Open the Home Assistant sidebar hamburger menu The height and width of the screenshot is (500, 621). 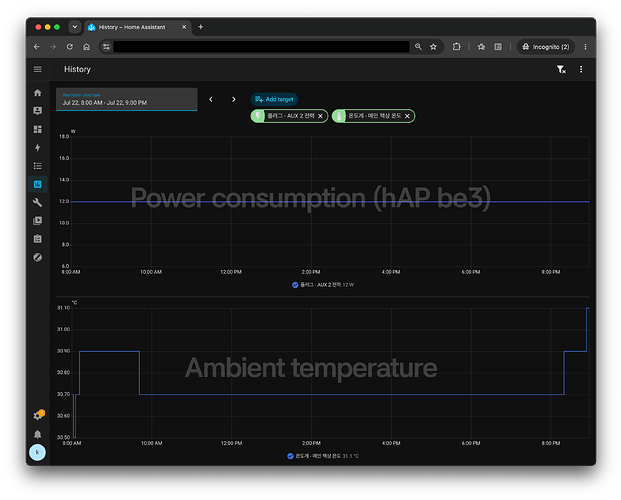38,69
